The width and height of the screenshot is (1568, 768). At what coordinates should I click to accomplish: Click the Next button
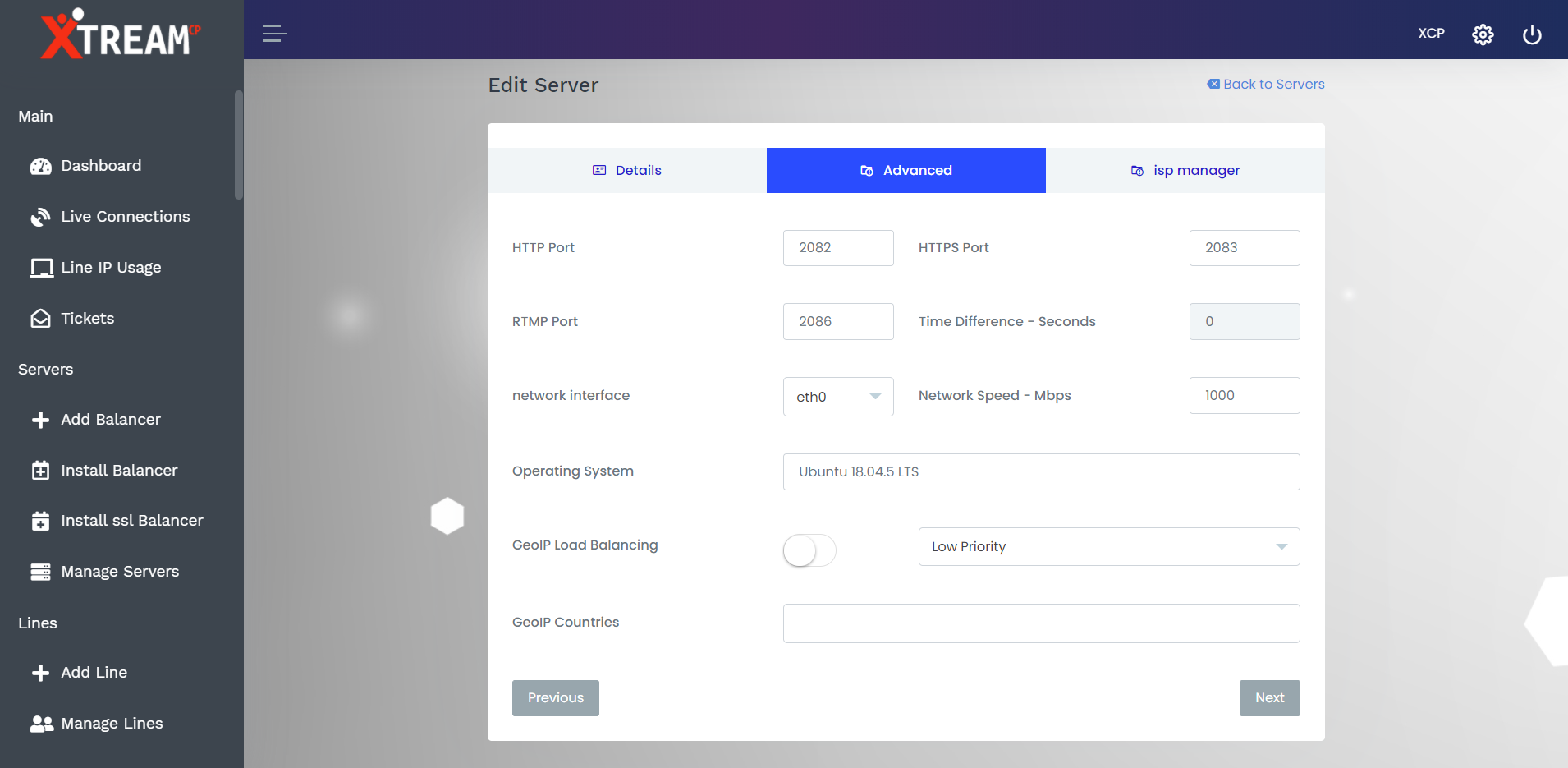coord(1270,698)
